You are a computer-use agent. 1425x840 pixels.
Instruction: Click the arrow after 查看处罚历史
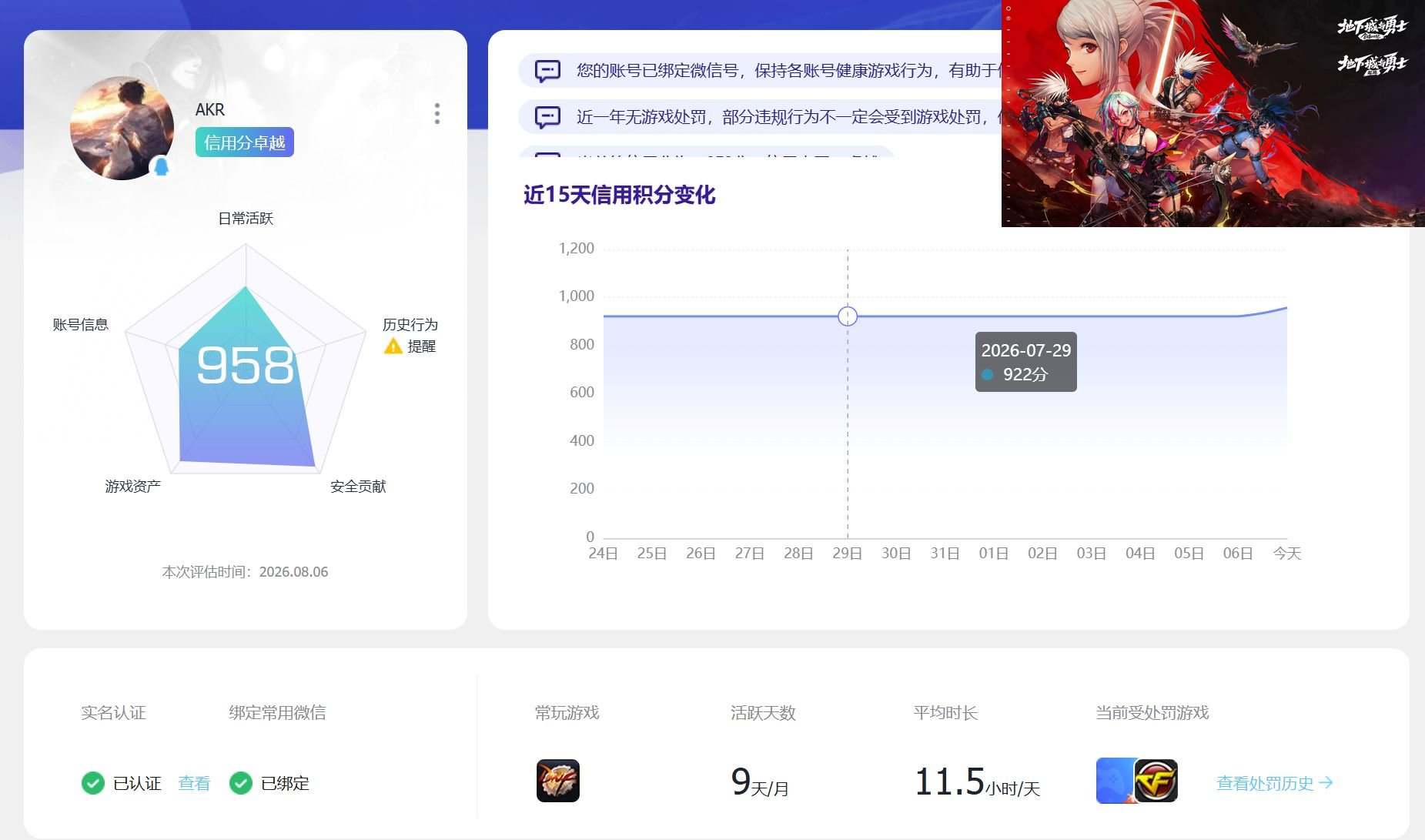click(x=1326, y=783)
